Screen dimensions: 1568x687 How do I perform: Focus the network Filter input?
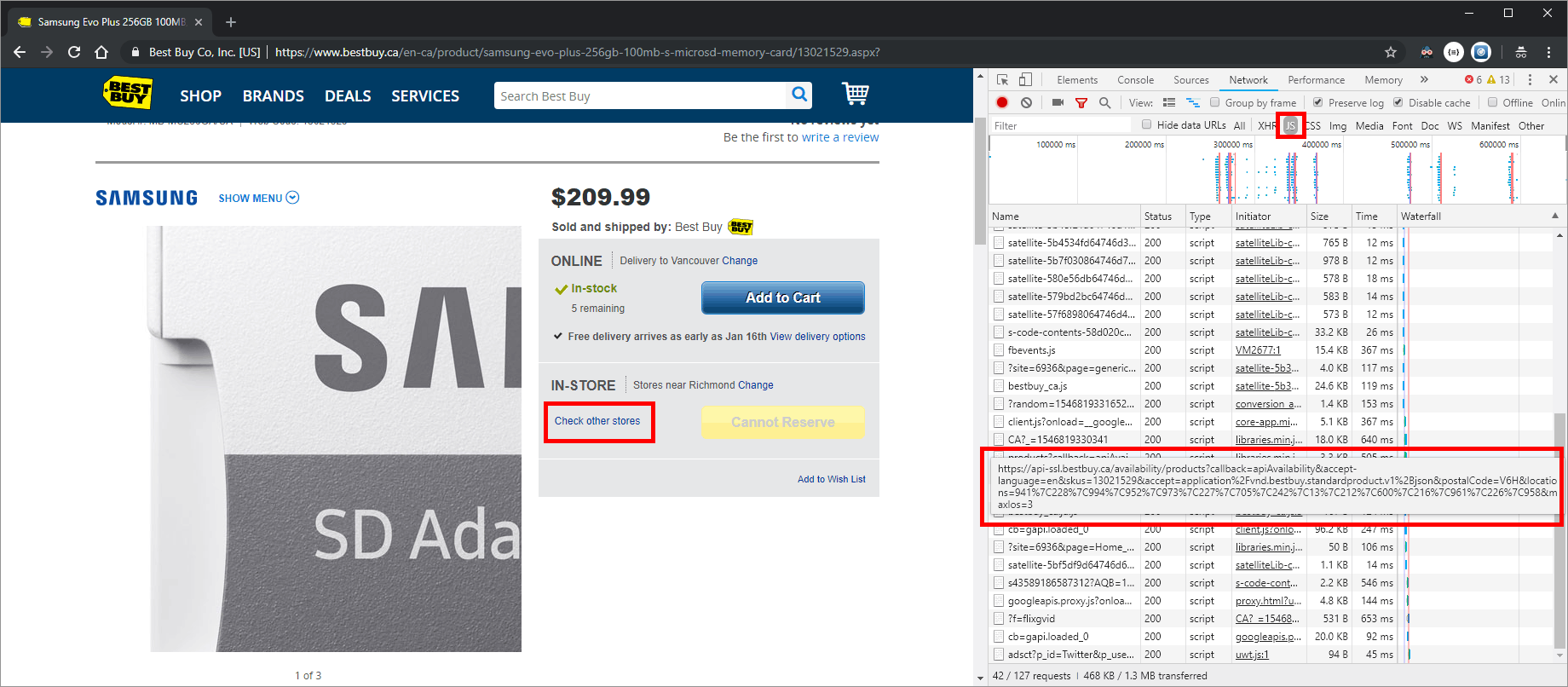click(1062, 125)
